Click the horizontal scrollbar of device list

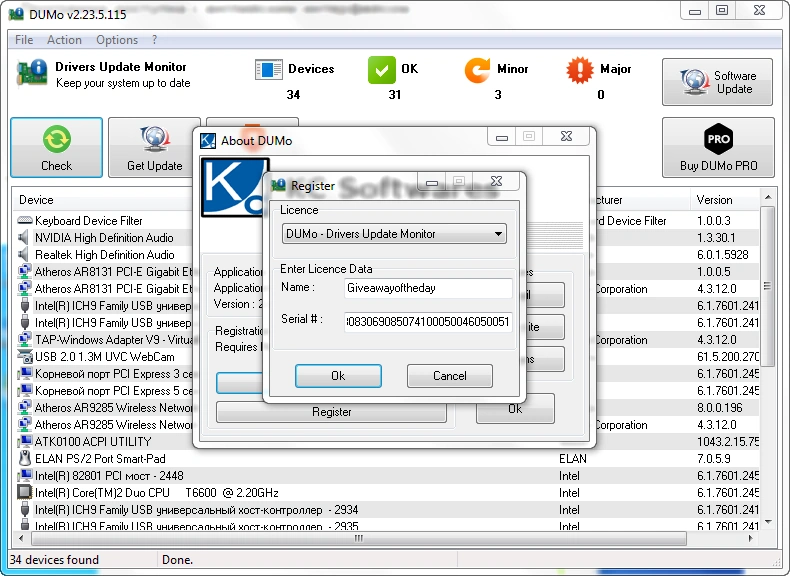point(358,538)
